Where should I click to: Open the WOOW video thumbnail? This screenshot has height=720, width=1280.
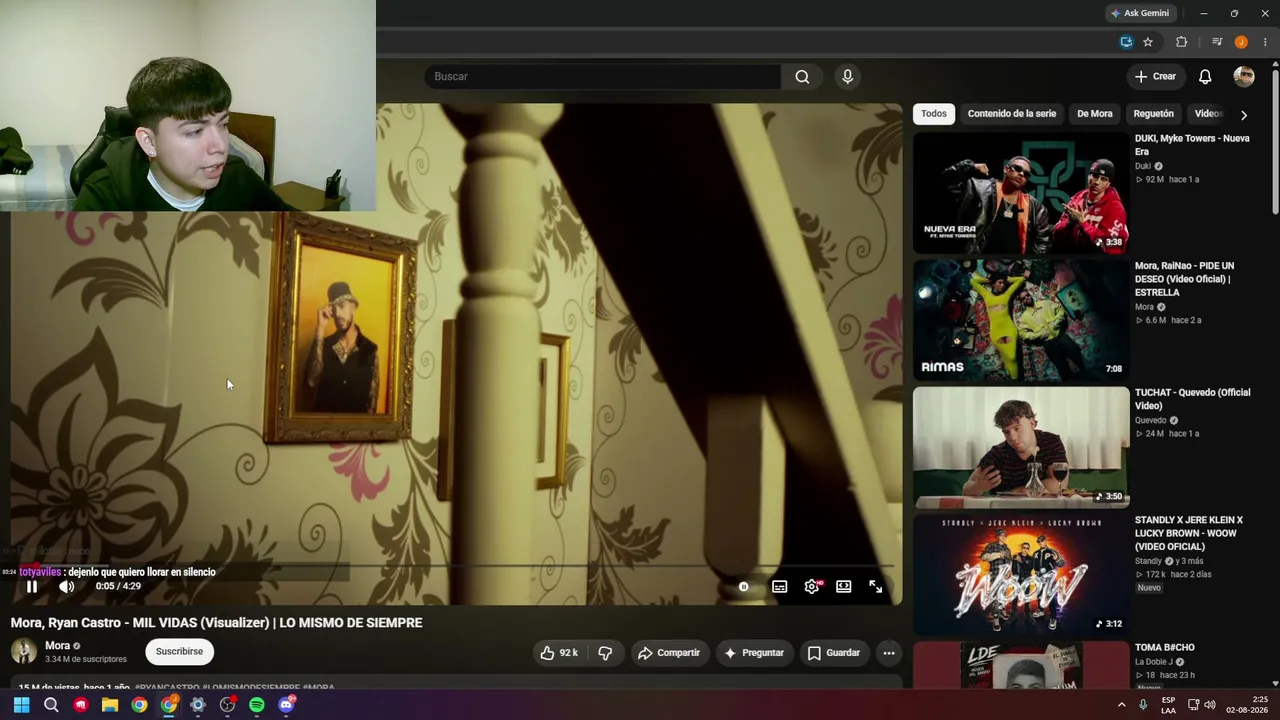(1021, 574)
